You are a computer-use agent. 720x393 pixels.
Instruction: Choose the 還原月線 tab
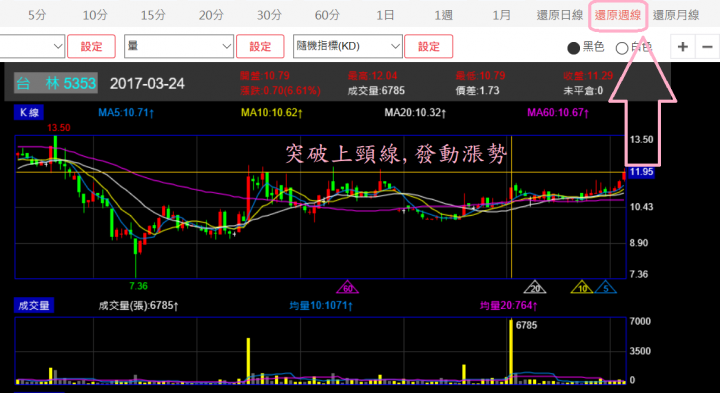[x=676, y=15]
